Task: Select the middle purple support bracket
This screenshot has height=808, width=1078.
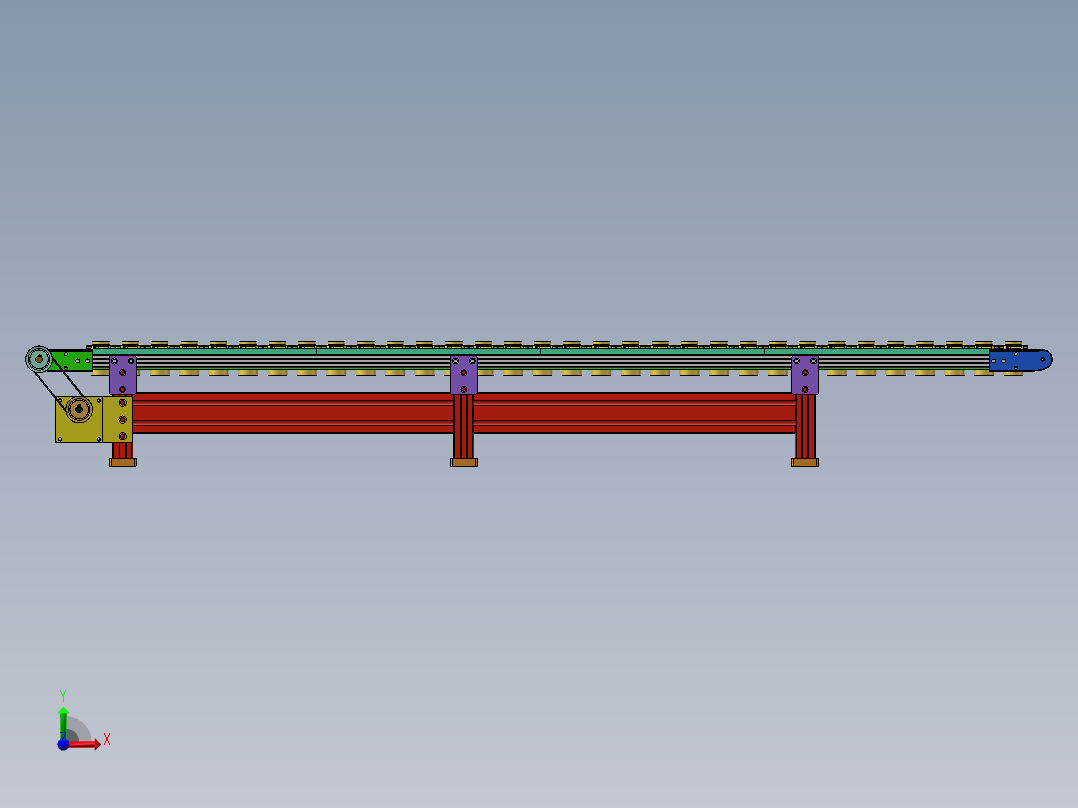Action: coord(463,375)
